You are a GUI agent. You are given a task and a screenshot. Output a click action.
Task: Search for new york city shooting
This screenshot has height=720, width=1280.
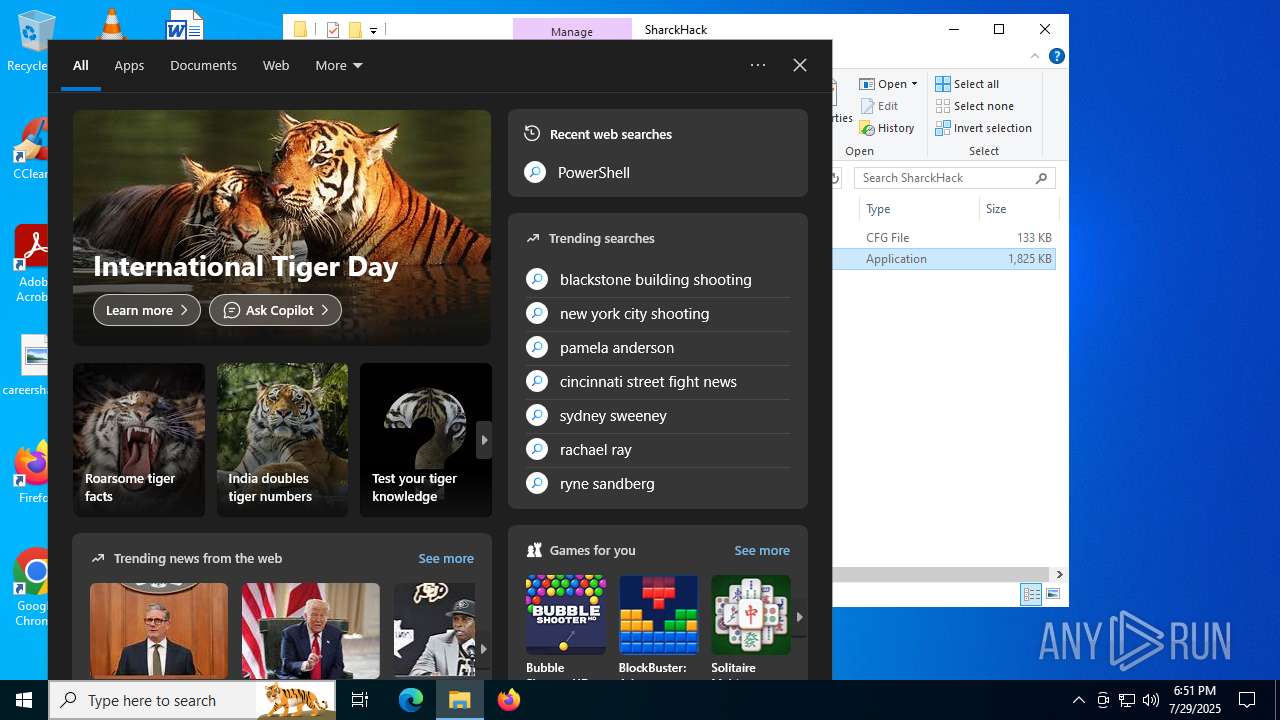658,314
